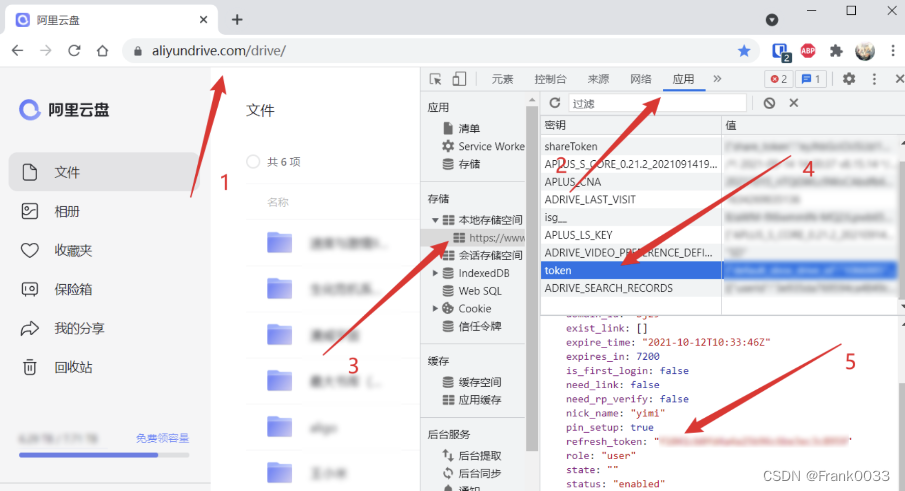Delete selected storage entry with X

(794, 103)
